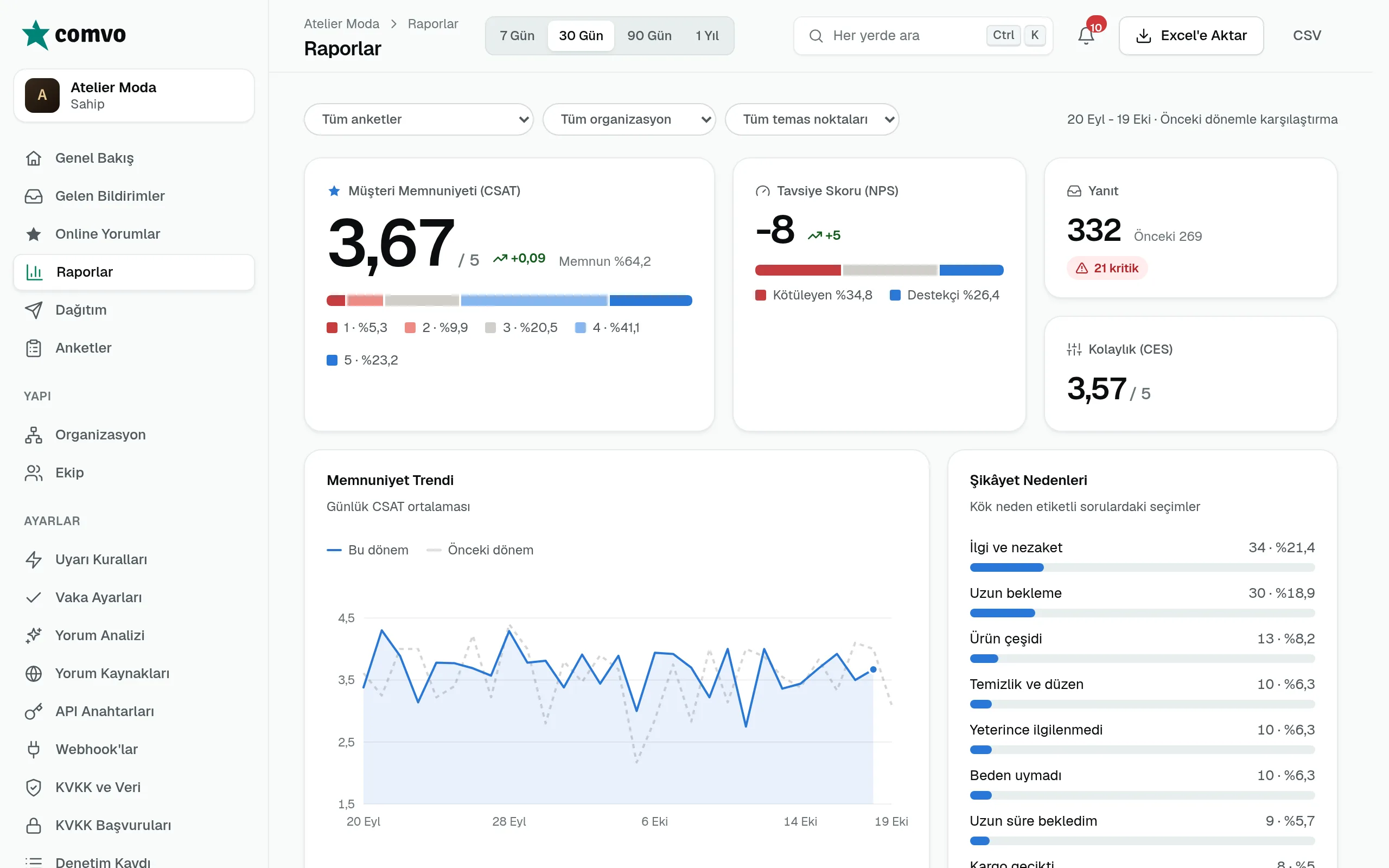Select the Online Yorumlar star icon

pyautogui.click(x=34, y=234)
